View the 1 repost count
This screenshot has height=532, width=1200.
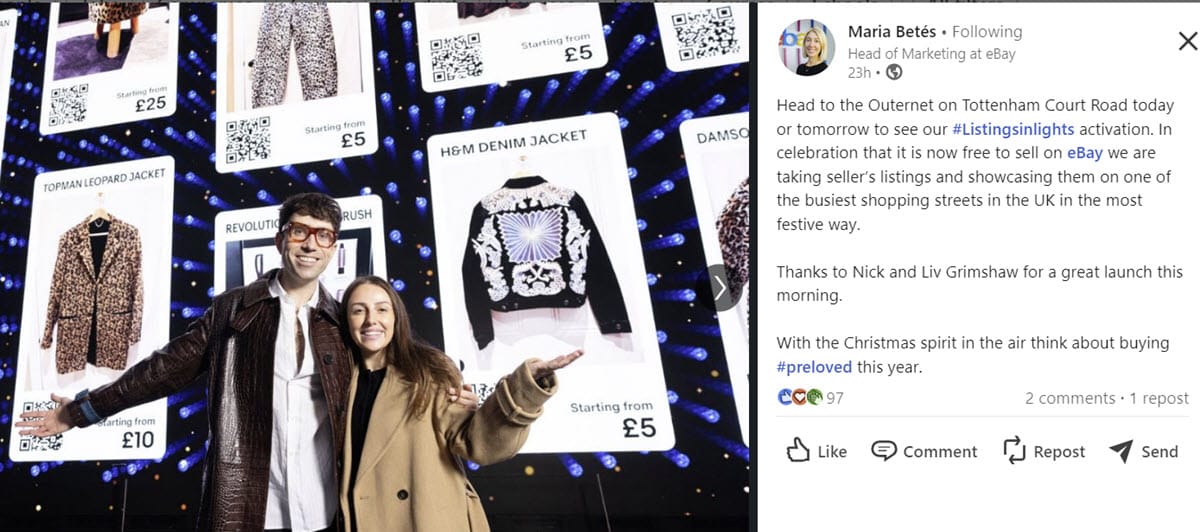click(x=1159, y=398)
